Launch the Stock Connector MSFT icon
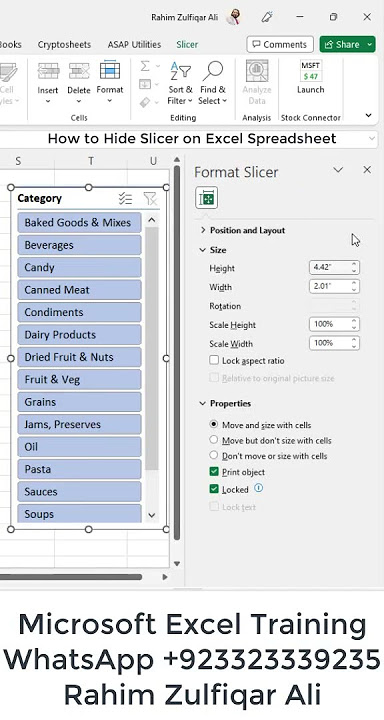Viewport: 384px width, 720px height. (x=311, y=71)
